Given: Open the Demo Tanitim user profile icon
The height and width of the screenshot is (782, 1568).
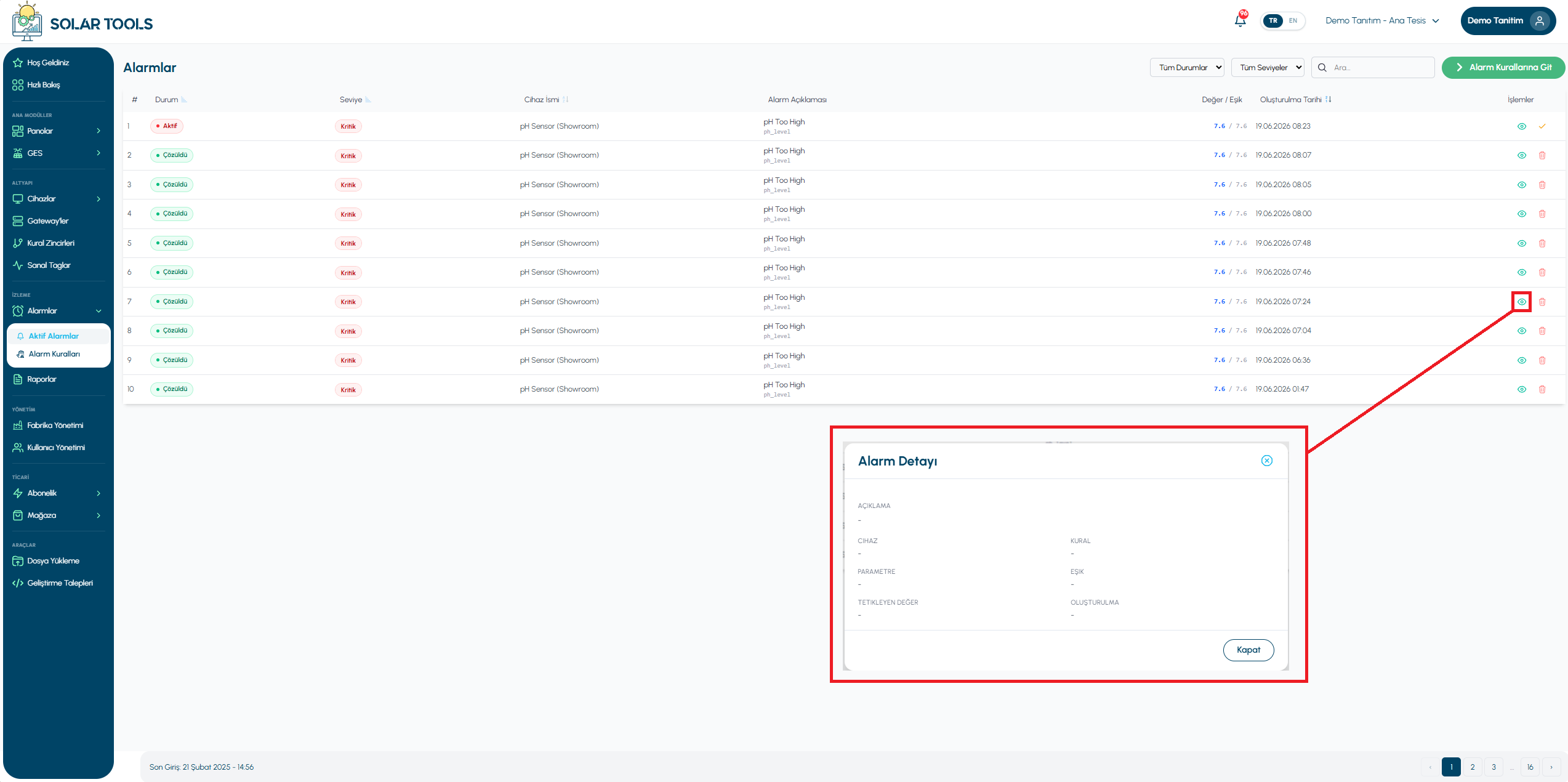Looking at the screenshot, I should point(1540,21).
